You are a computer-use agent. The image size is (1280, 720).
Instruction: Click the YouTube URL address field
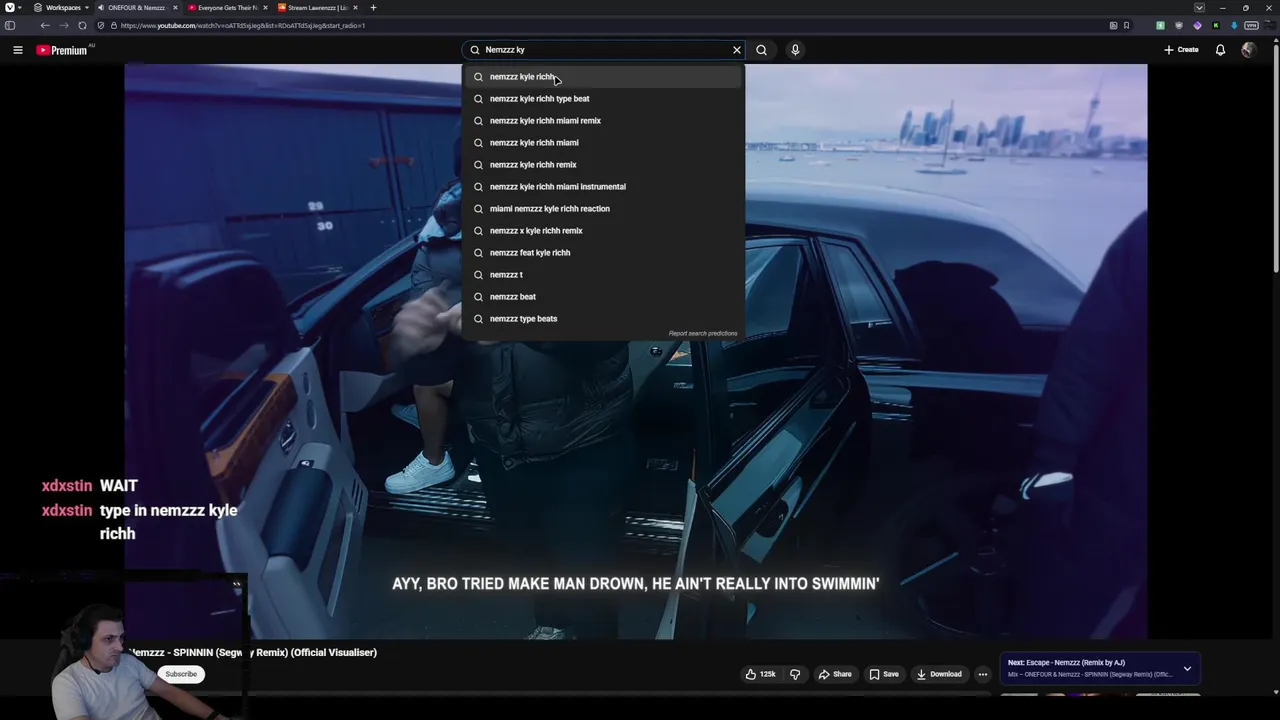(600, 26)
